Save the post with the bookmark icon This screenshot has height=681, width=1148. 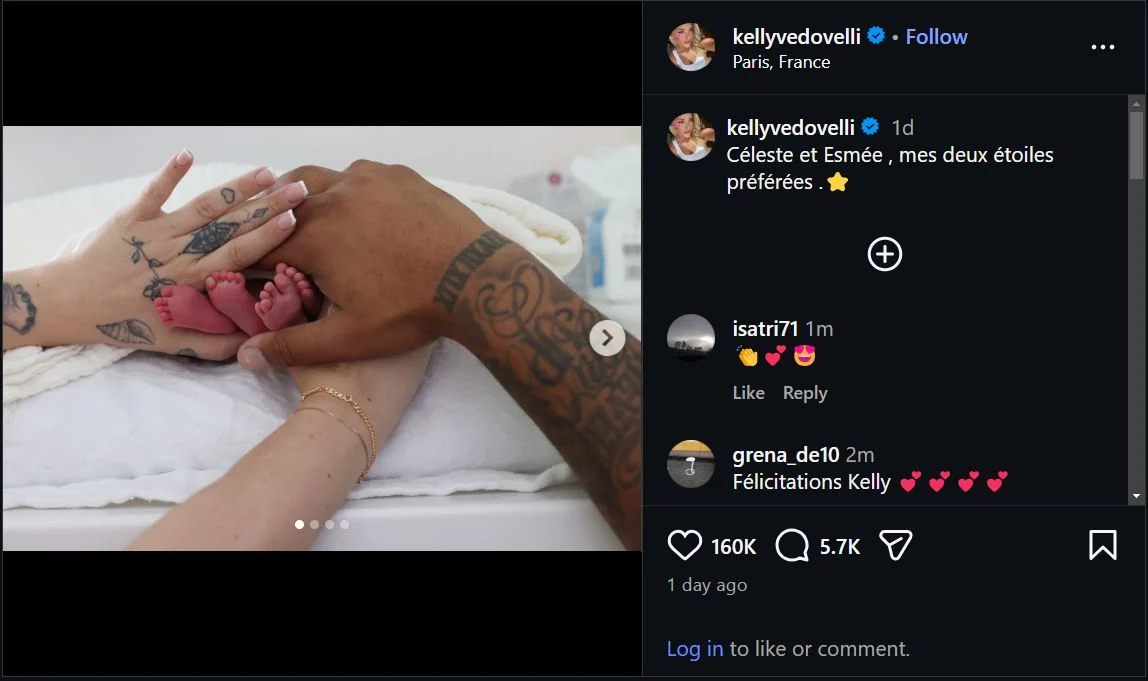click(x=1103, y=546)
